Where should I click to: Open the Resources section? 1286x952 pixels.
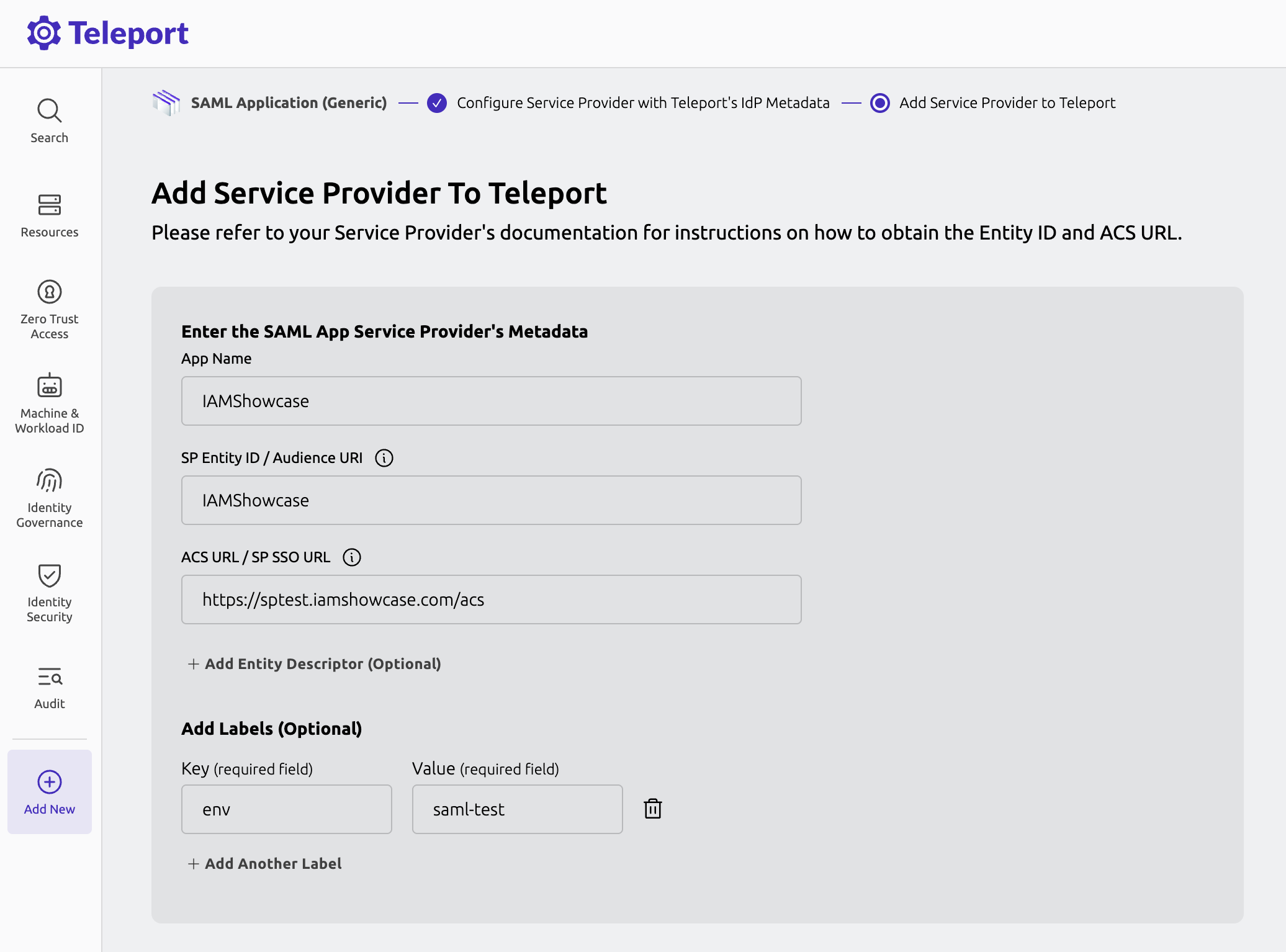(x=48, y=215)
